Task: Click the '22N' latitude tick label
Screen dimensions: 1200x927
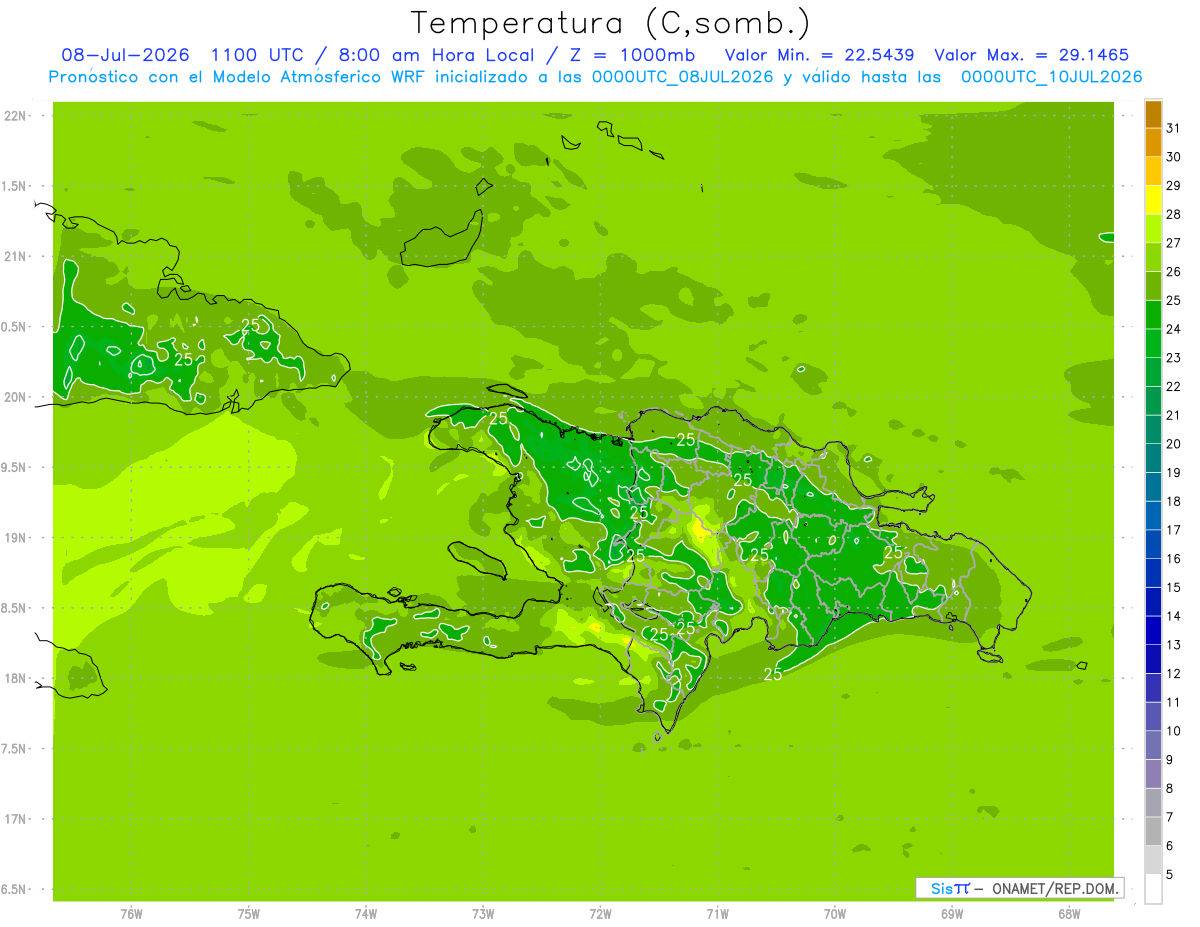Action: click(x=17, y=116)
